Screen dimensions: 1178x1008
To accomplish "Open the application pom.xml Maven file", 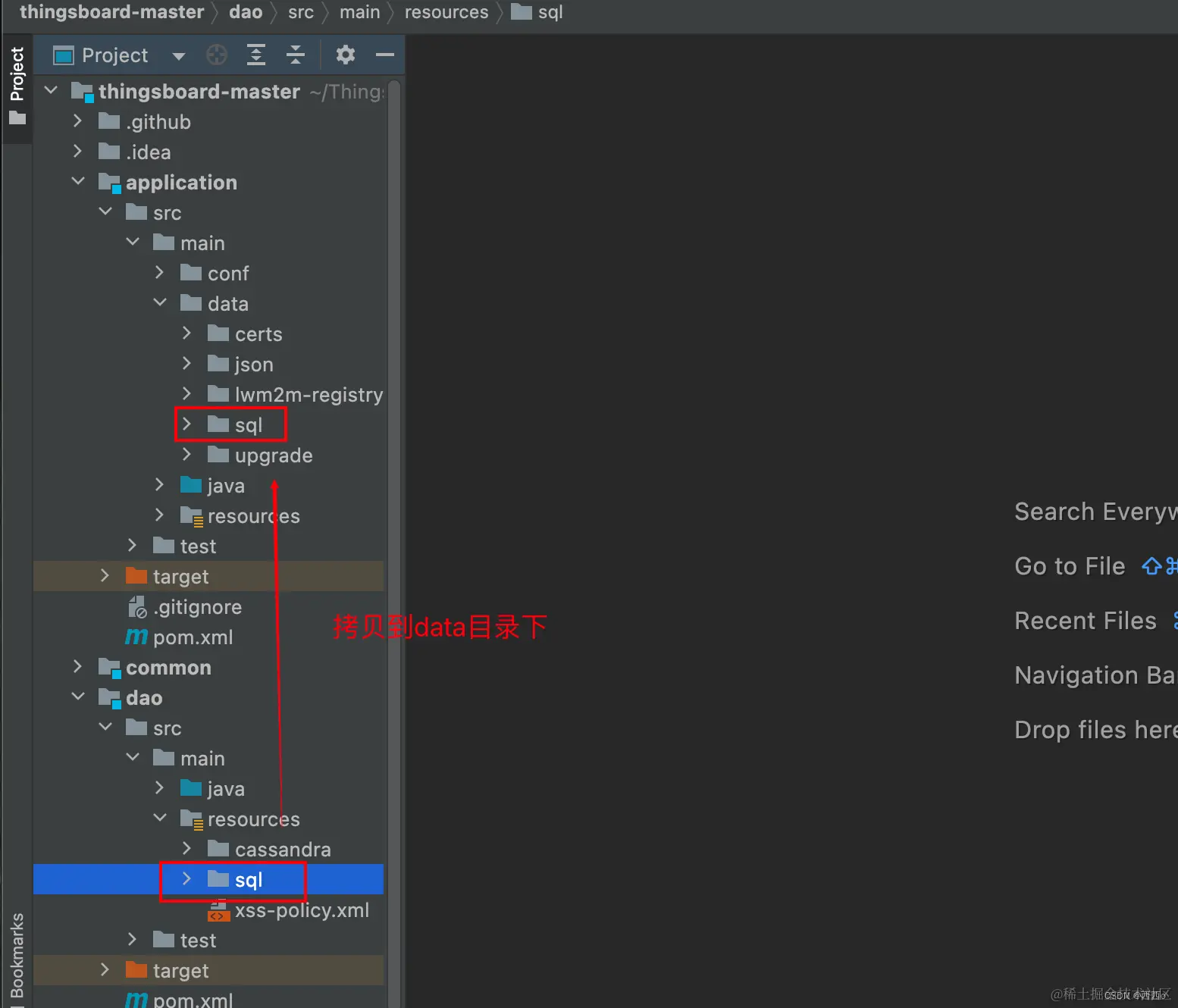I will tap(180, 637).
